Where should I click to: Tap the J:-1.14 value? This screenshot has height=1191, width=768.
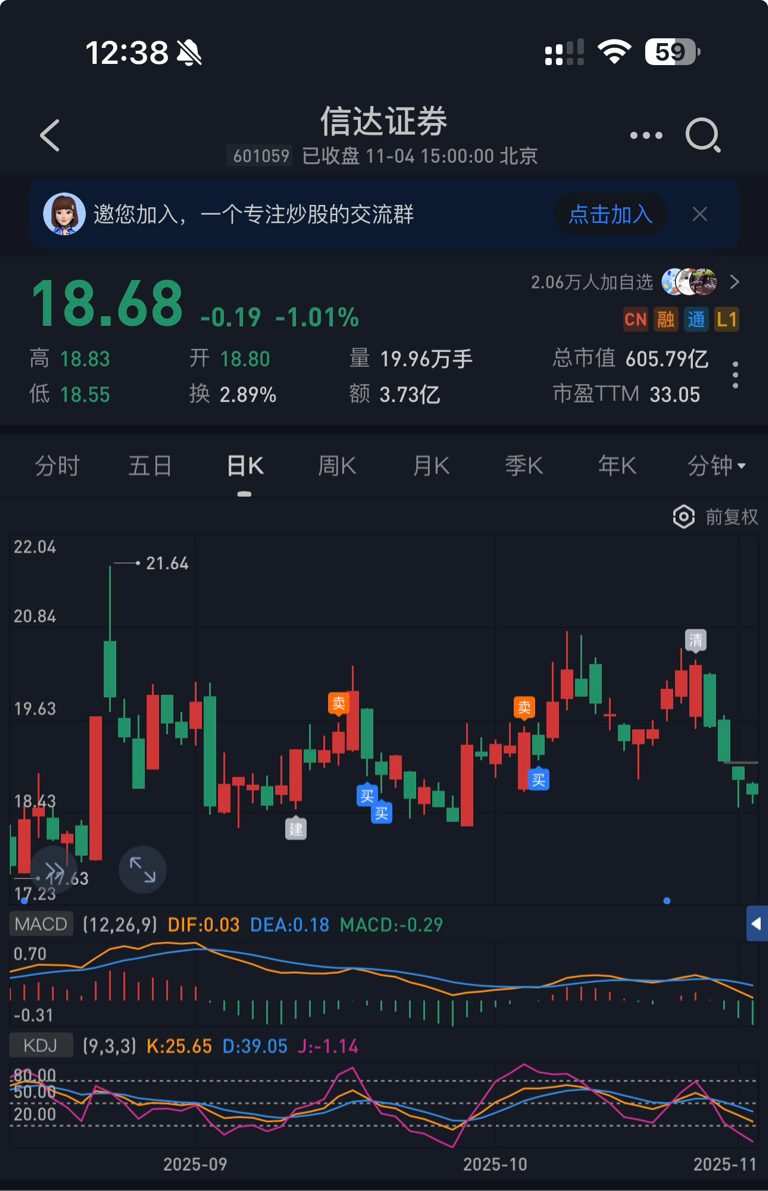pos(328,1046)
